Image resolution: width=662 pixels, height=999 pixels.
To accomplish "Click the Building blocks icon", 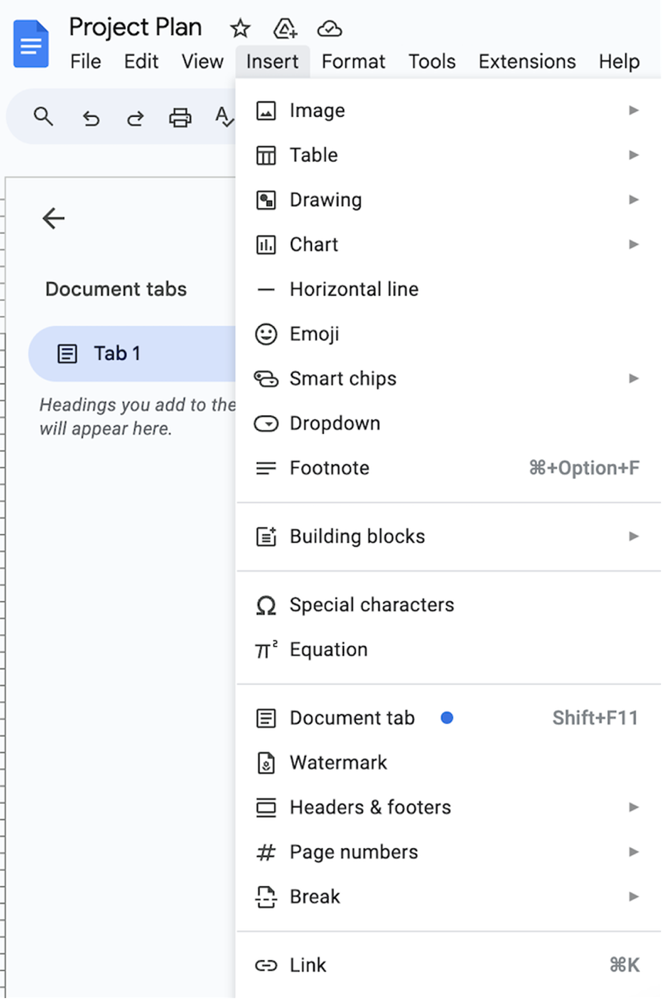I will pos(266,536).
